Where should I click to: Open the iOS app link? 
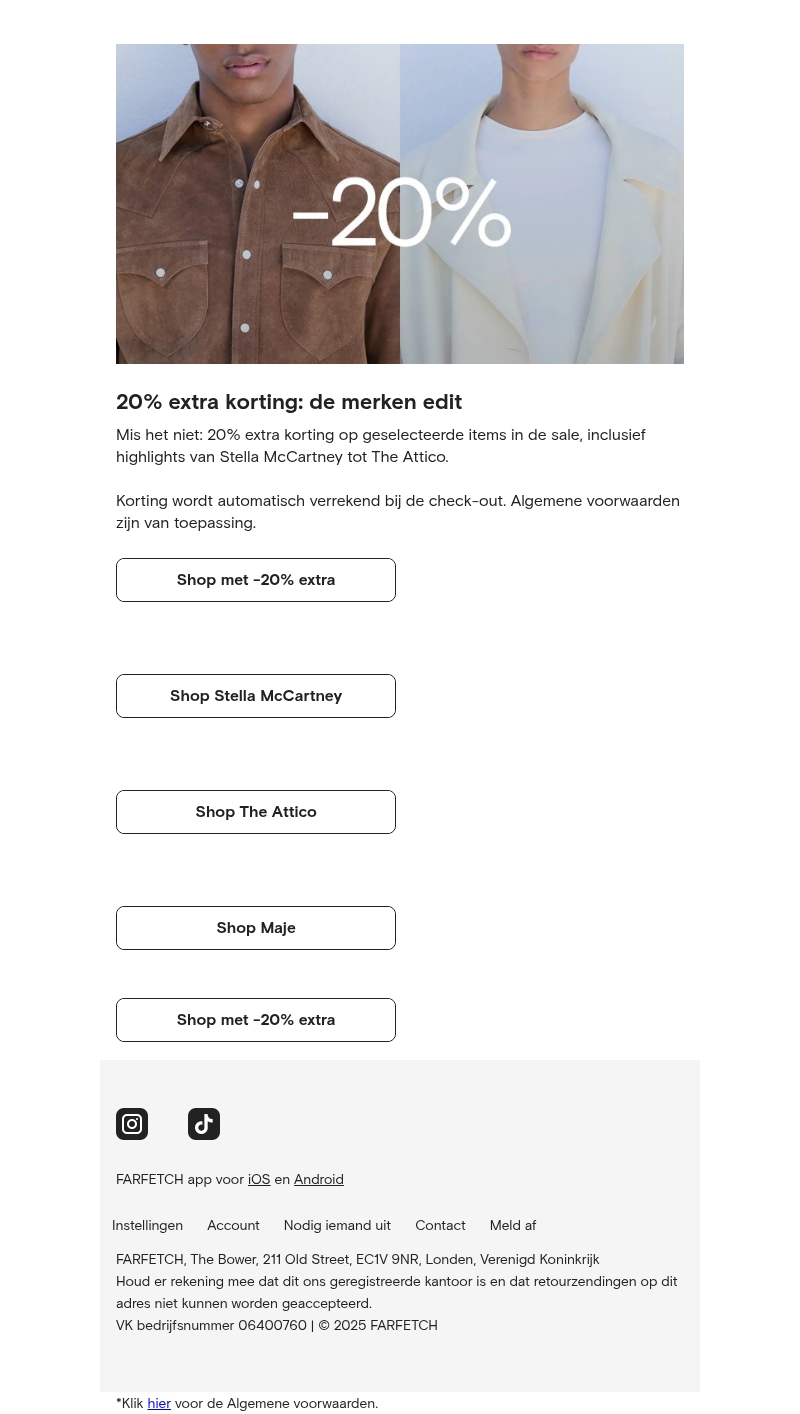click(x=259, y=1180)
